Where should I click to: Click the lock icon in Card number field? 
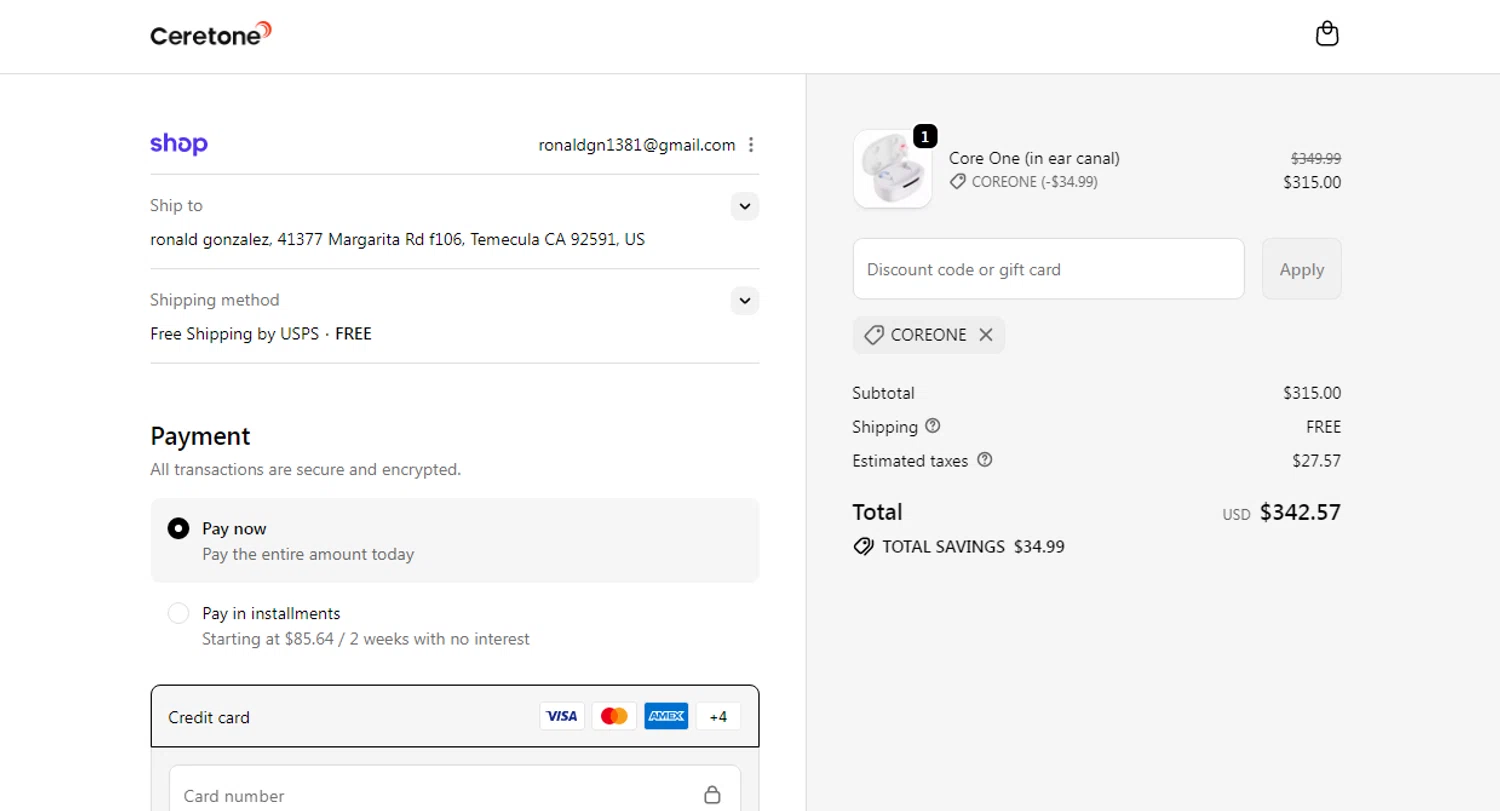[712, 795]
